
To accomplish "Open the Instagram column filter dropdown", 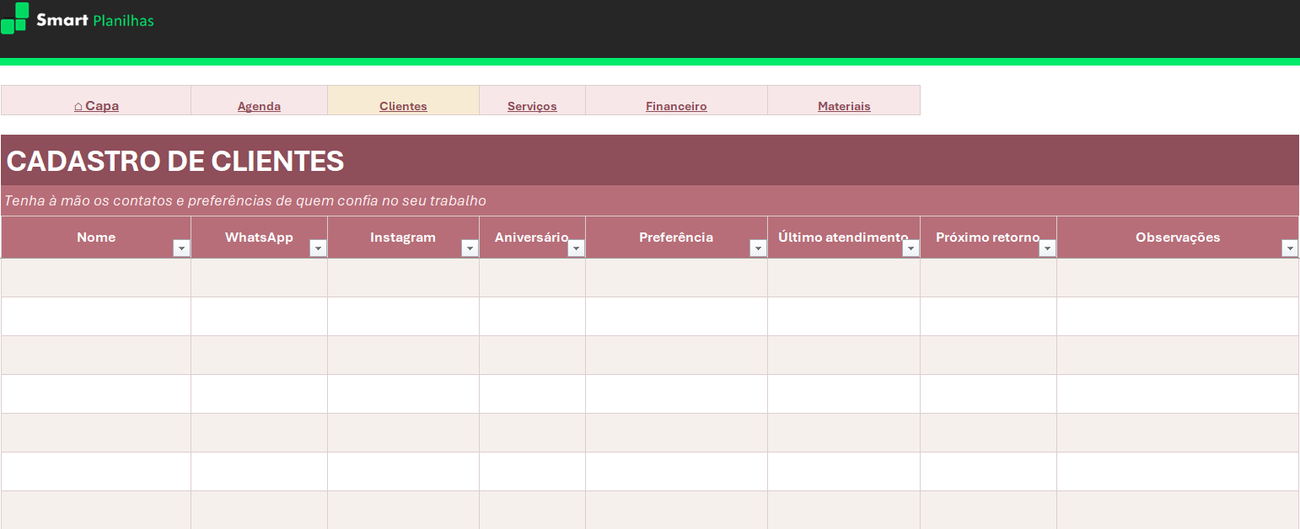I will 470,248.
